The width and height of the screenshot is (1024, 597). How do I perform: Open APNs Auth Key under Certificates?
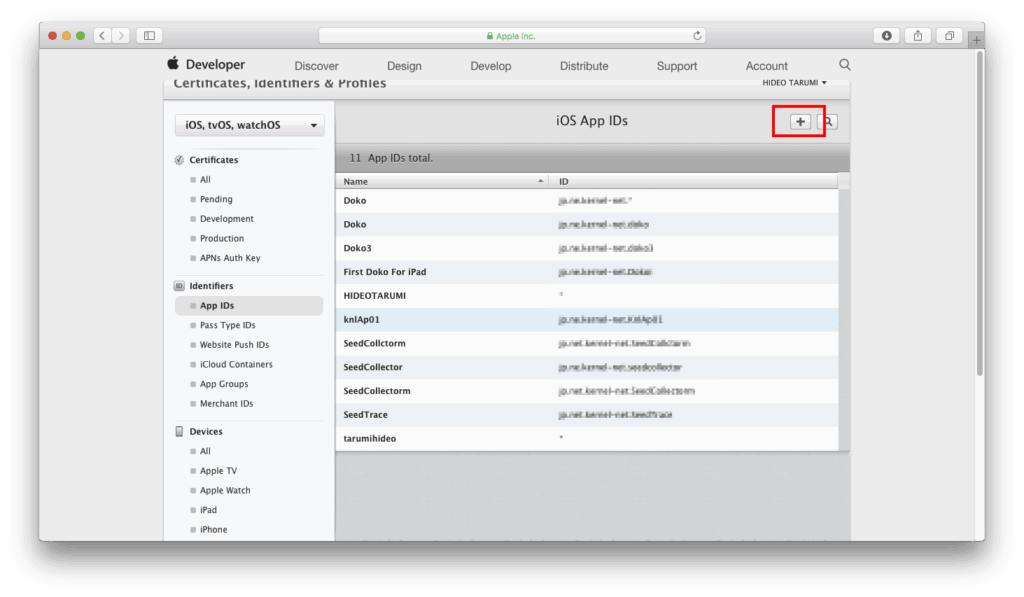coord(230,258)
